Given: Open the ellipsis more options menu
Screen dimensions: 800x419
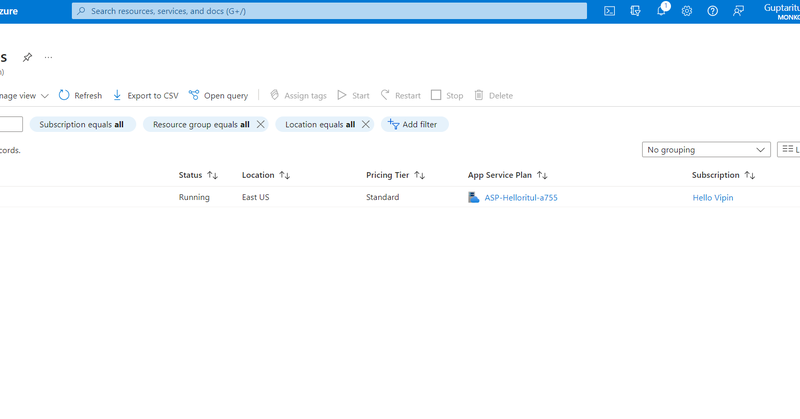Looking at the screenshot, I should (x=48, y=57).
